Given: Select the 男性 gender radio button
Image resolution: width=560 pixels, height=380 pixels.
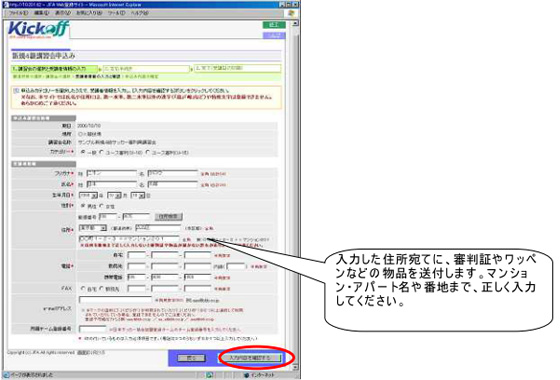Looking at the screenshot, I should coord(83,206).
